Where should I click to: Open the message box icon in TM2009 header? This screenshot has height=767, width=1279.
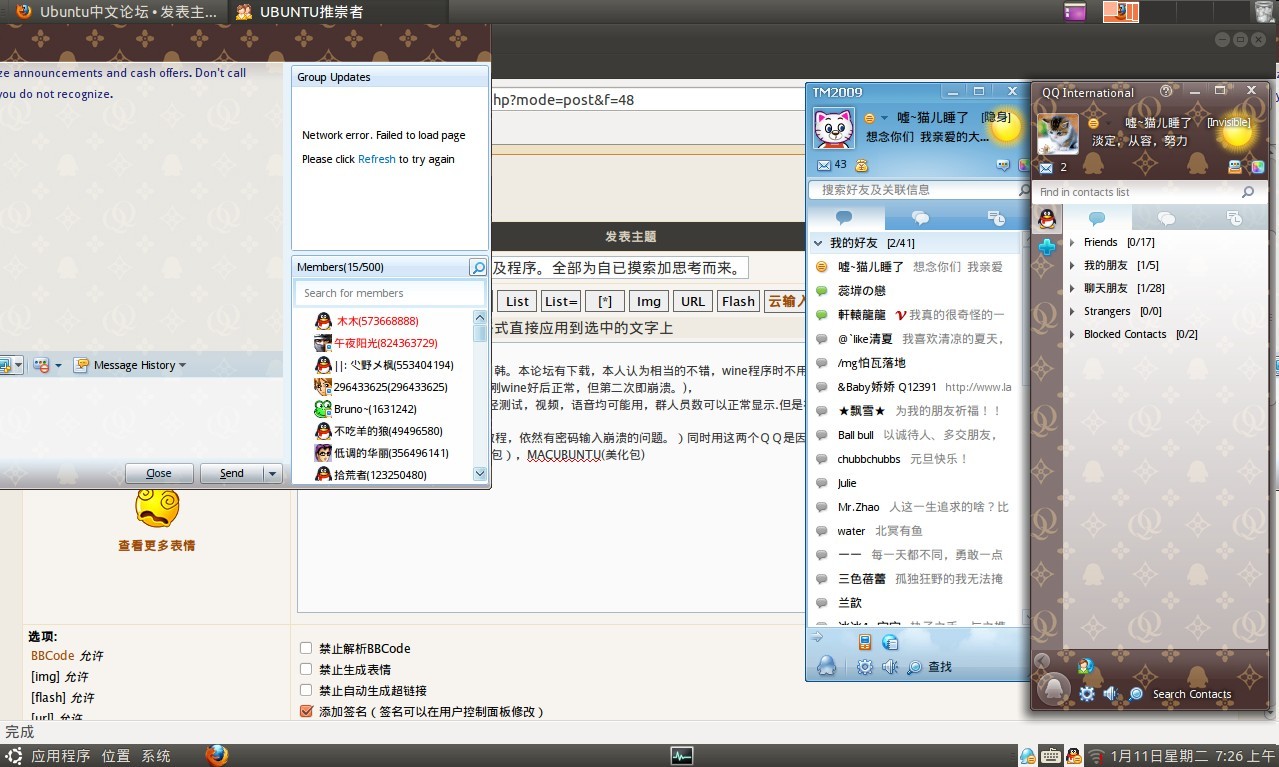[1003, 165]
